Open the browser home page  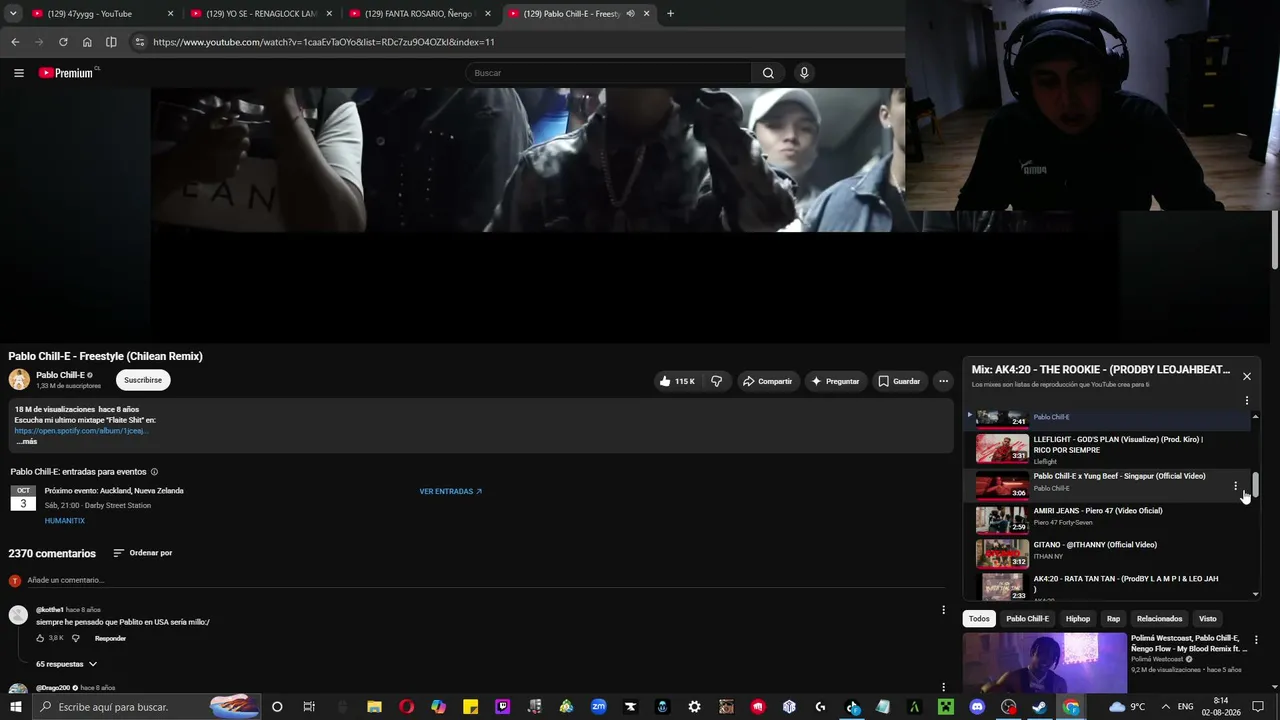coord(87,42)
